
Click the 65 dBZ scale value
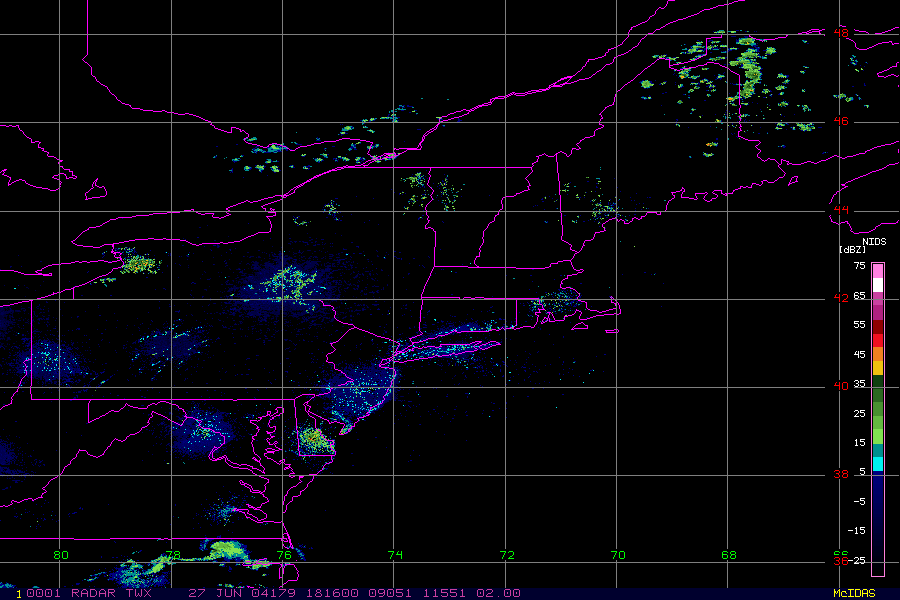[x=859, y=295]
